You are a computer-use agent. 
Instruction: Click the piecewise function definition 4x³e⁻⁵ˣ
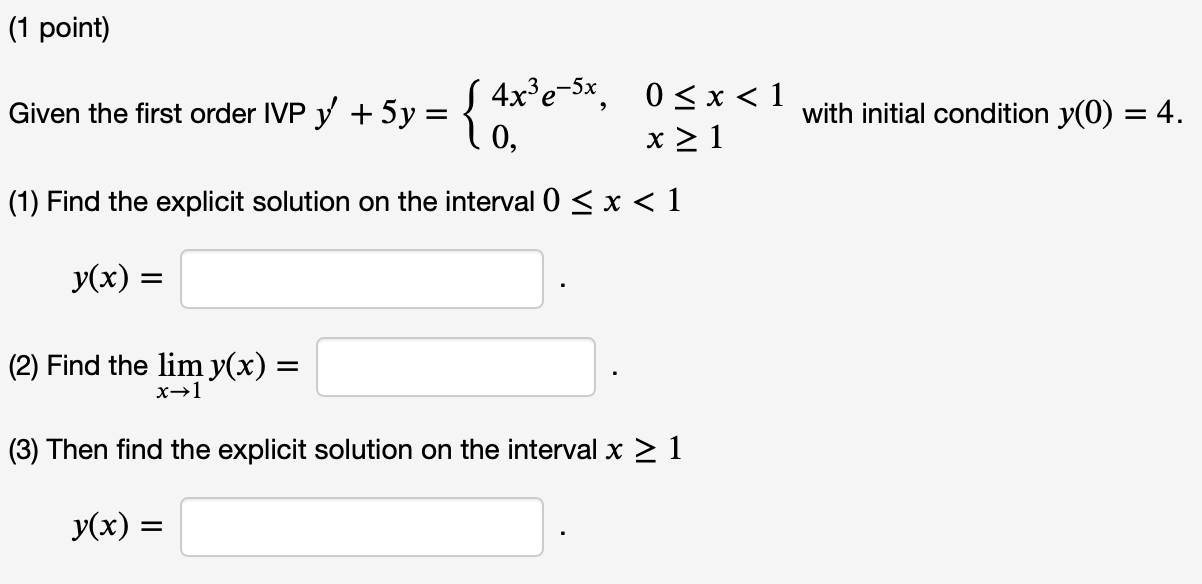542,95
